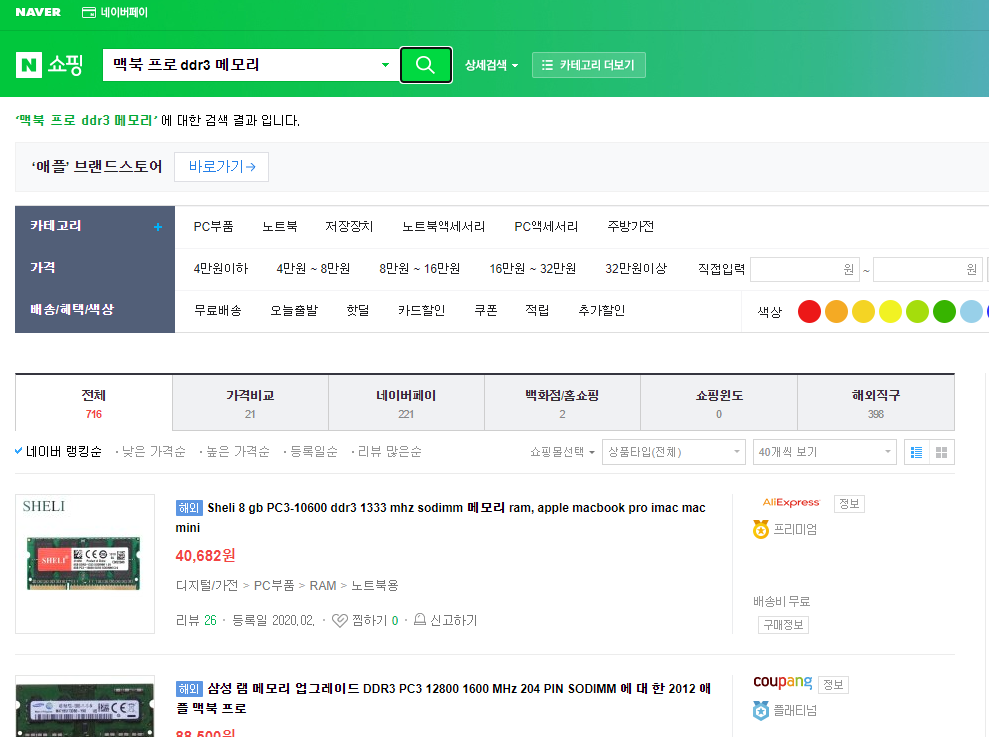The height and width of the screenshot is (737, 989).
Task: Open 쇼핑몰선택 dropdown
Action: pyautogui.click(x=562, y=452)
